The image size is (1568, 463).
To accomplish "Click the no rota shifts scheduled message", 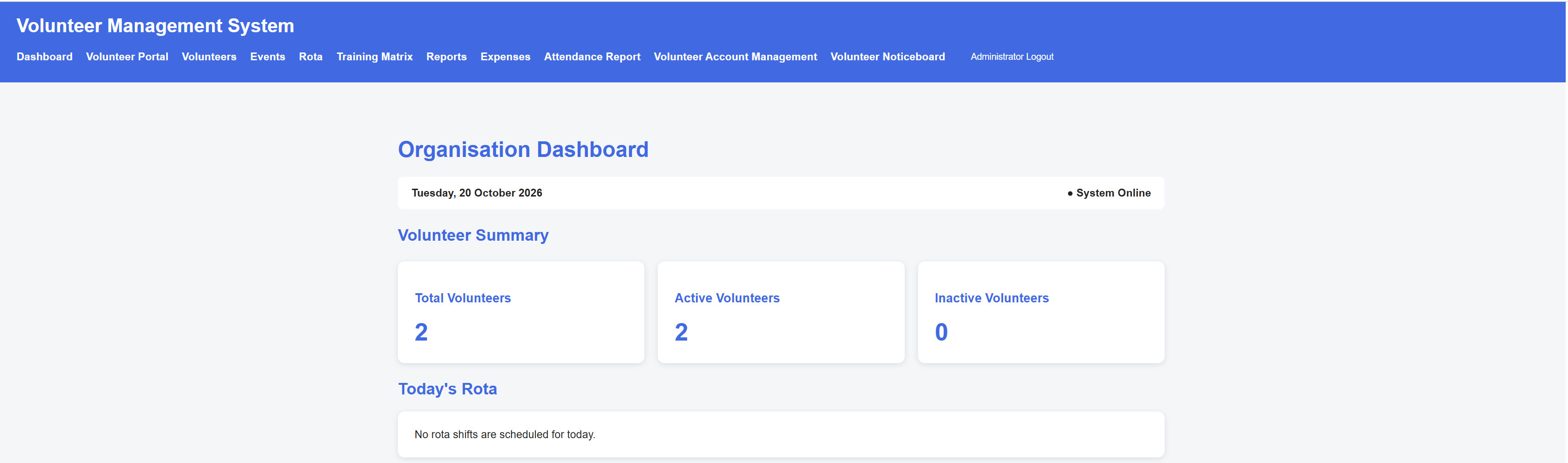I will point(505,434).
